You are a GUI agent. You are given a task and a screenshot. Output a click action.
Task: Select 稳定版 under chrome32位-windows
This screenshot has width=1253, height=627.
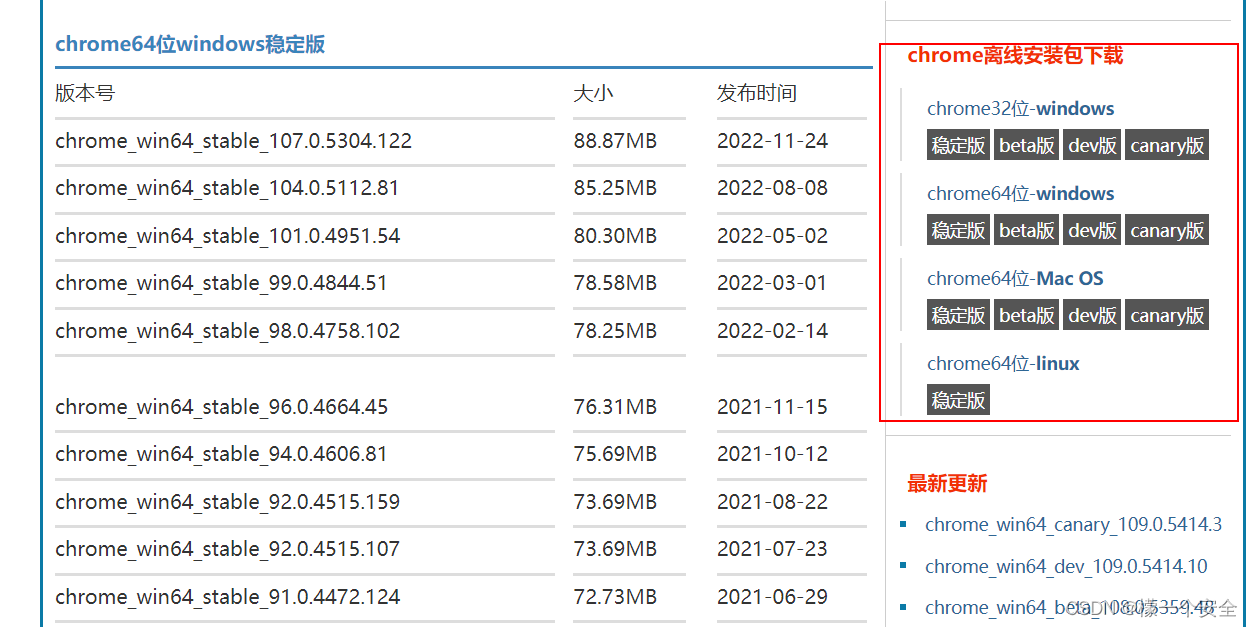tap(958, 145)
